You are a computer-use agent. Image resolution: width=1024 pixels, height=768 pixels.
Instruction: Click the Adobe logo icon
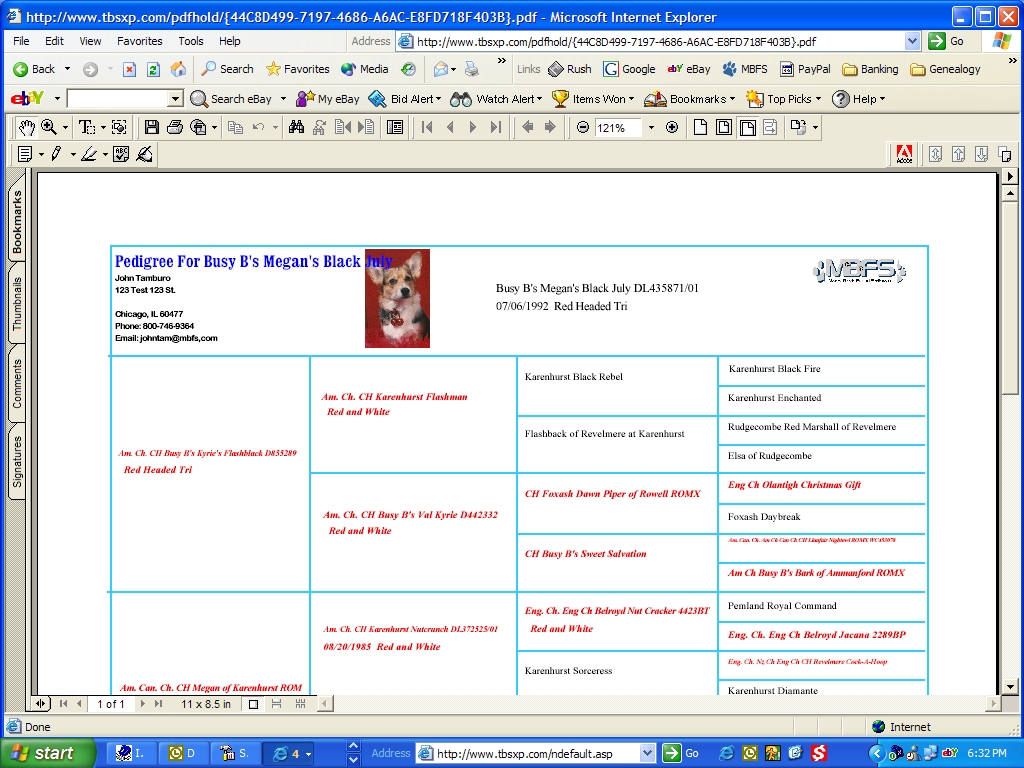point(904,154)
